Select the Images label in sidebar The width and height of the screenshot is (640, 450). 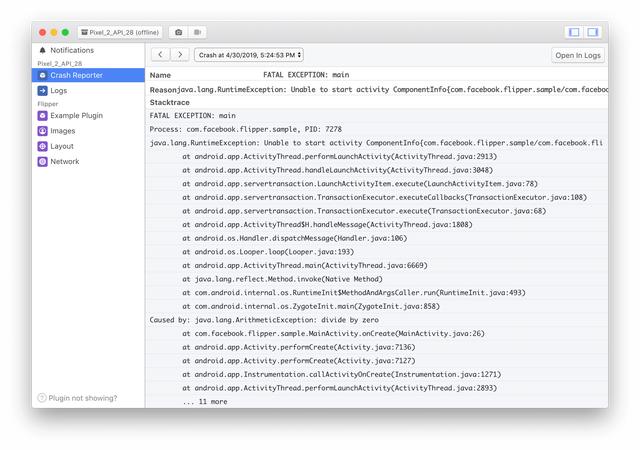pos(62,131)
